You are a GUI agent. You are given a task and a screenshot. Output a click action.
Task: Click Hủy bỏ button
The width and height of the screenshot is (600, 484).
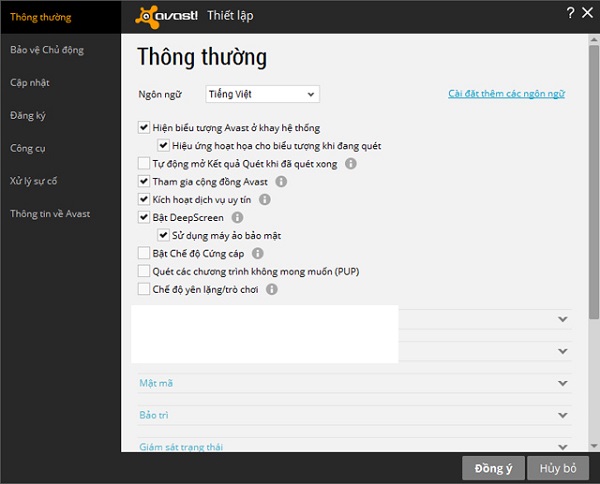(x=558, y=468)
